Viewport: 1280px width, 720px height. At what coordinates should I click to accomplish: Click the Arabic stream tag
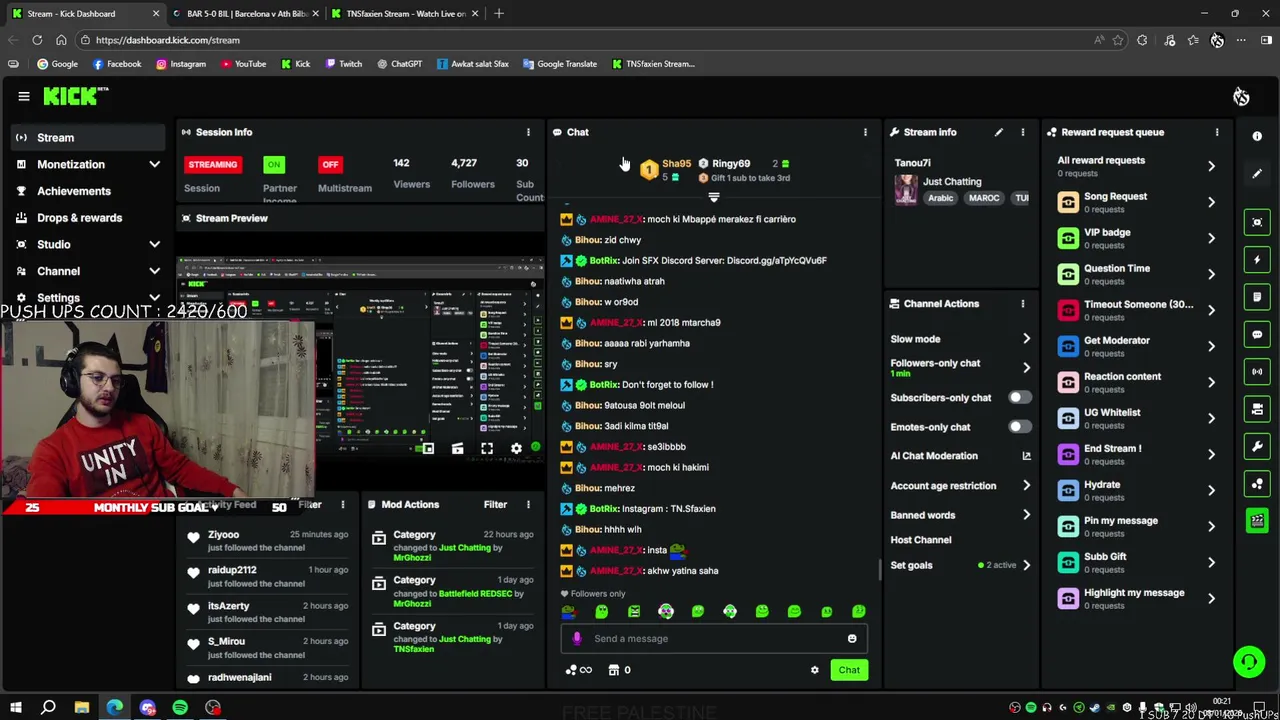point(940,198)
